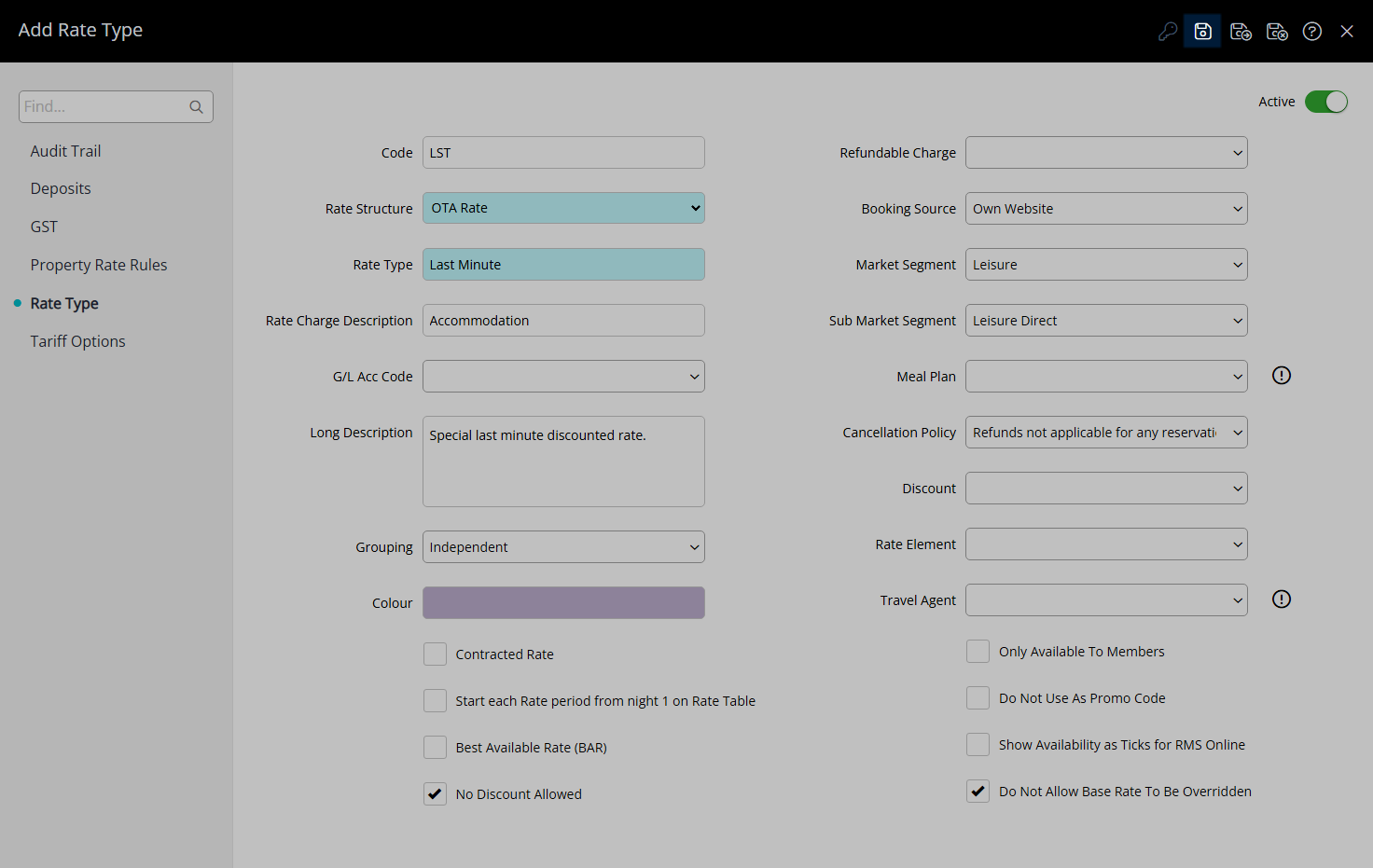The image size is (1373, 868).
Task: Enable Show Availability as Ticks for RMS Online
Action: point(978,744)
